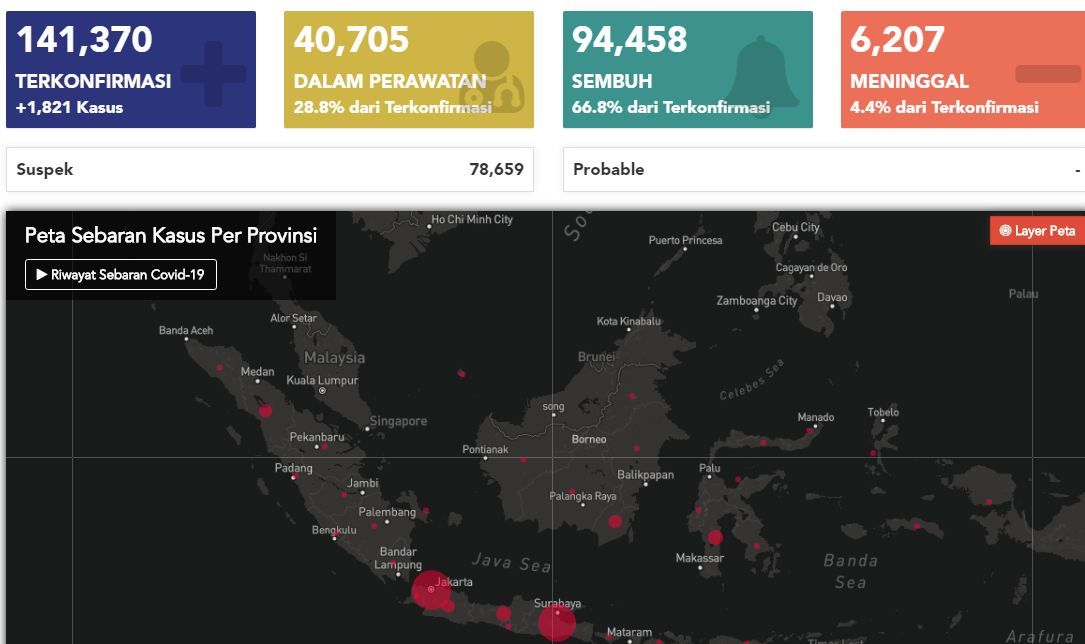Click the doctor icon on Dalam Perawatan card
This screenshot has height=644, width=1085.
[x=491, y=76]
